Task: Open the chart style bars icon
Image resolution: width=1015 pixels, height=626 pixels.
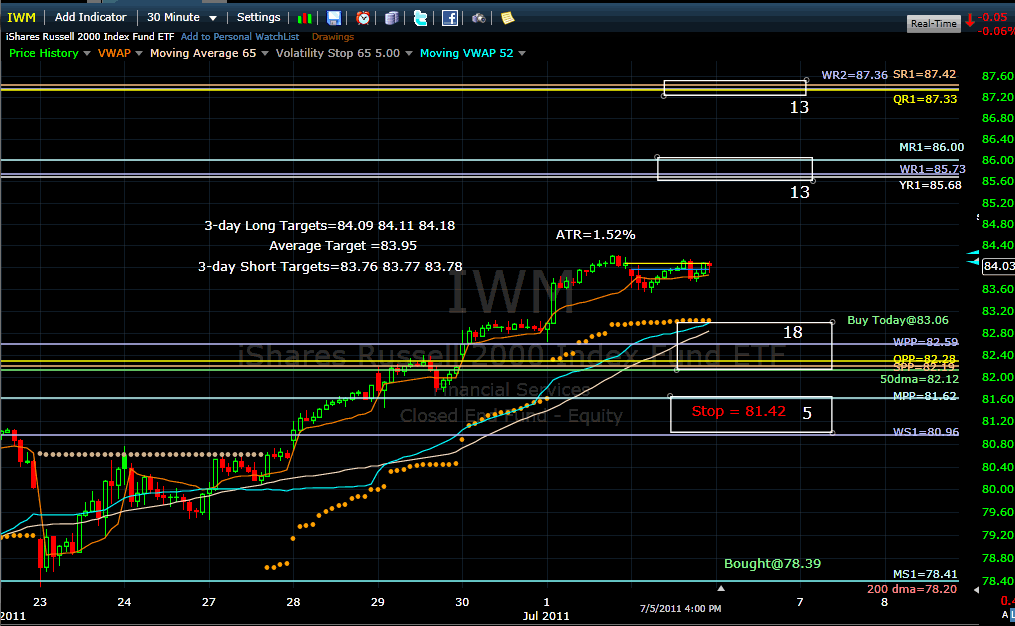Action: (304, 18)
